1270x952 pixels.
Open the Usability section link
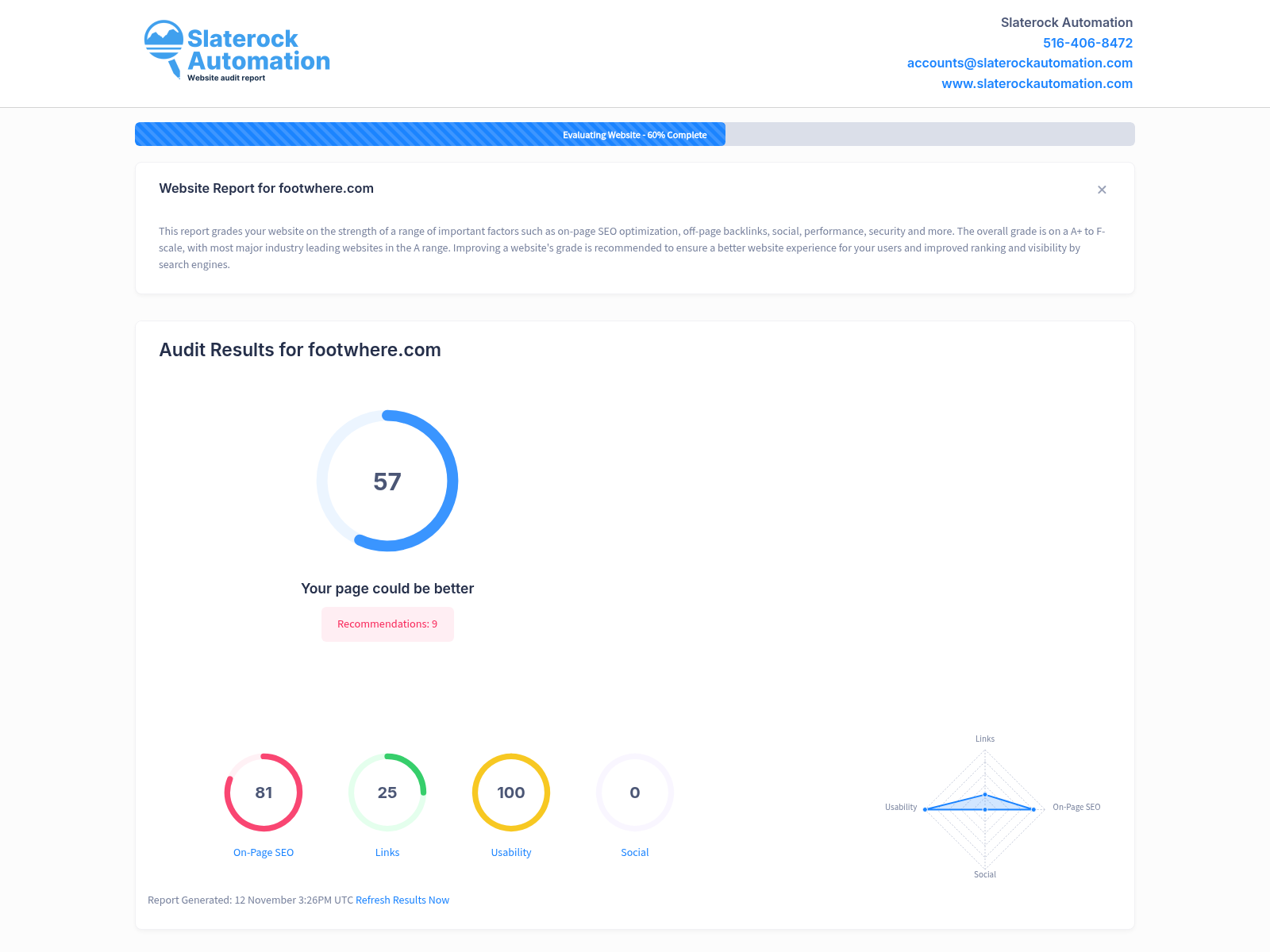[511, 852]
